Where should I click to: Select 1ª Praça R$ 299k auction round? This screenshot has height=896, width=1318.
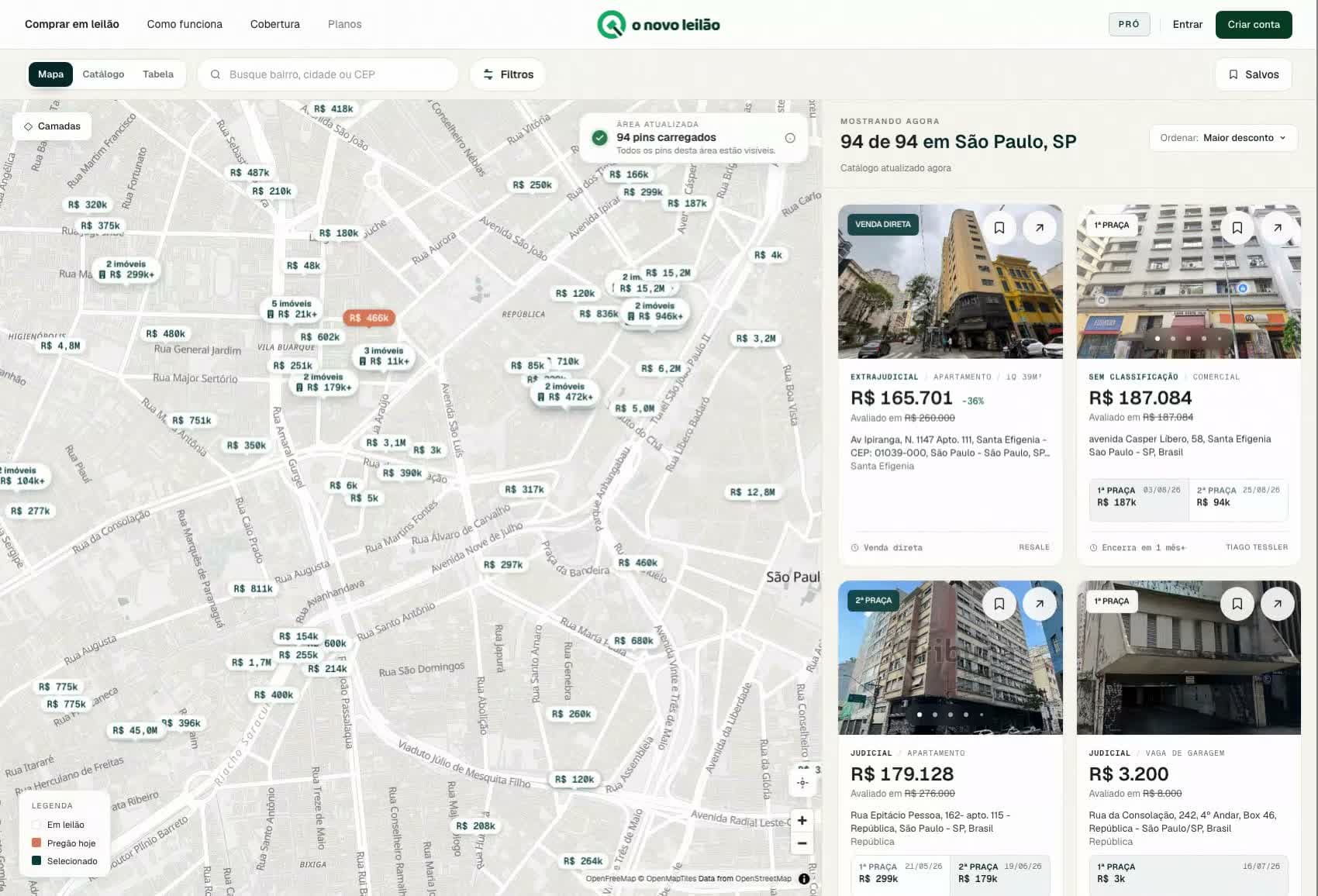[901, 875]
